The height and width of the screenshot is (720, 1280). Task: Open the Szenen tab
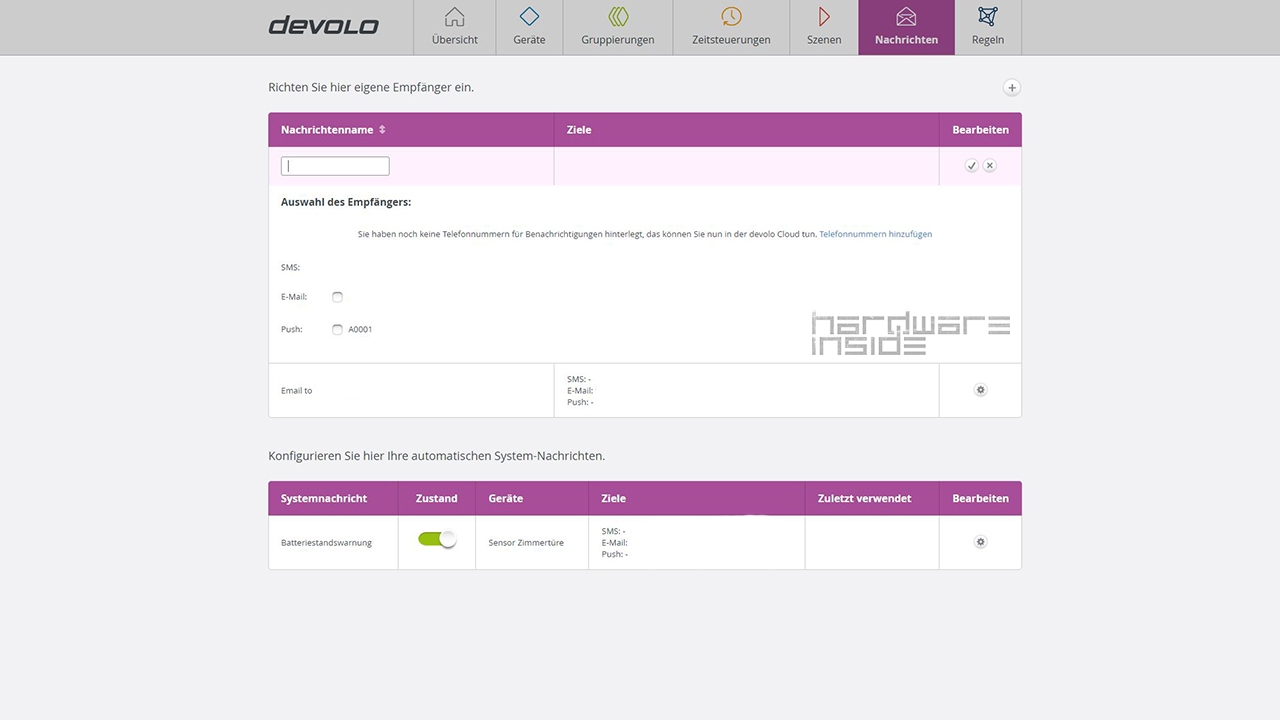click(824, 27)
